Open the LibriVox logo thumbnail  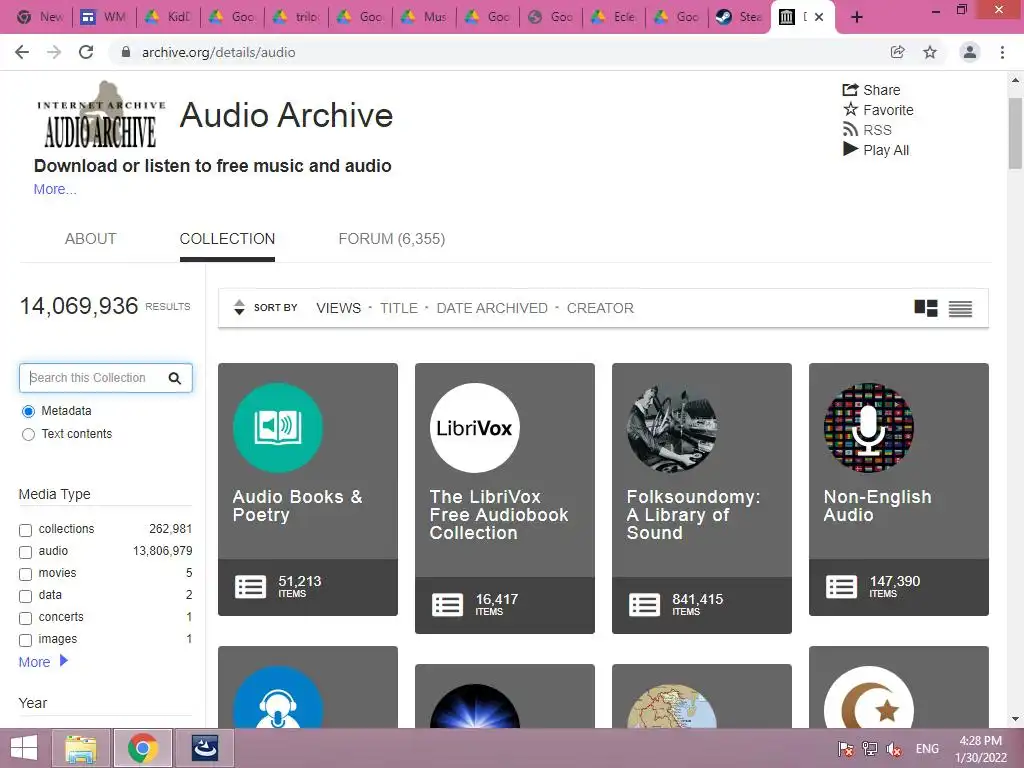[475, 428]
